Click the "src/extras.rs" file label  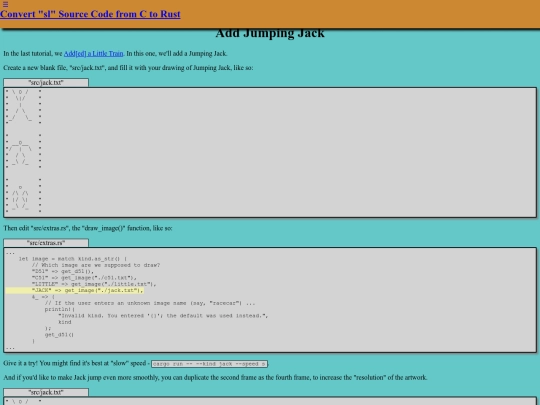pyautogui.click(x=46, y=243)
